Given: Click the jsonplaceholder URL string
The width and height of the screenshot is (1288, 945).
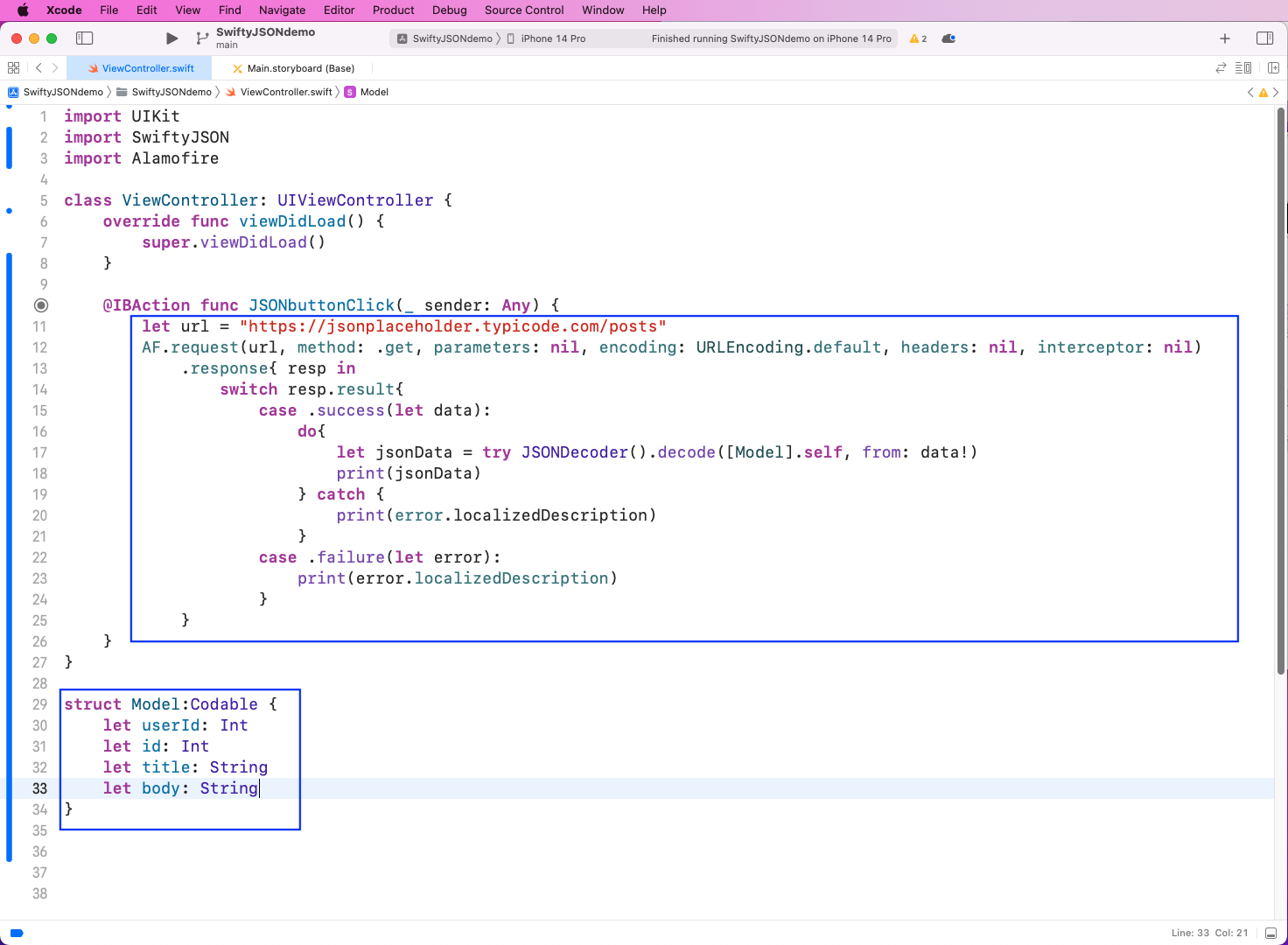Looking at the screenshot, I should (x=453, y=326).
